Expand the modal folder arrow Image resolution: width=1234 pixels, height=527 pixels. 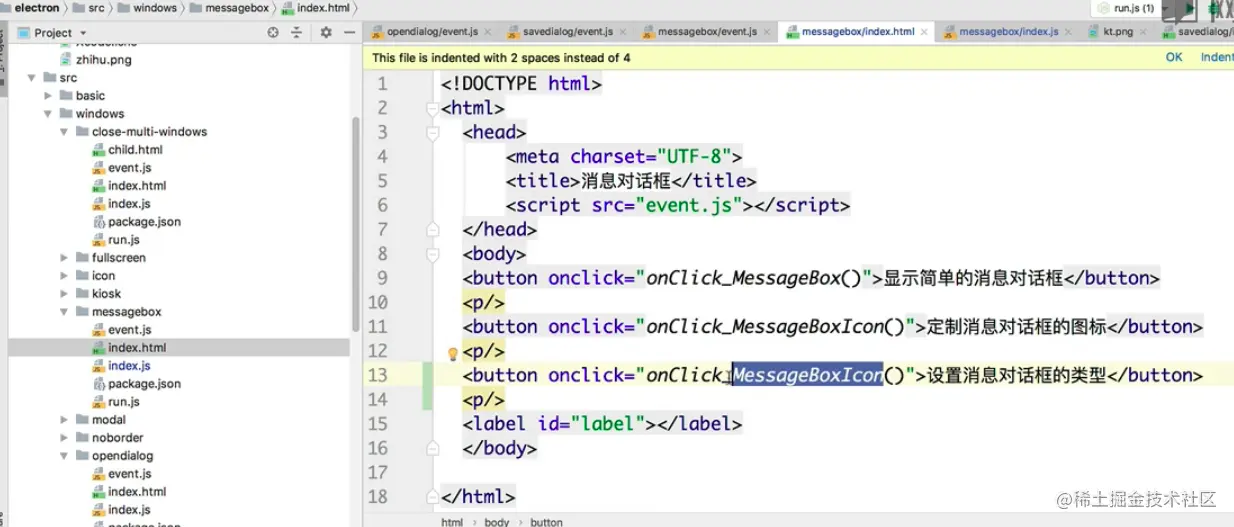click(x=65, y=420)
